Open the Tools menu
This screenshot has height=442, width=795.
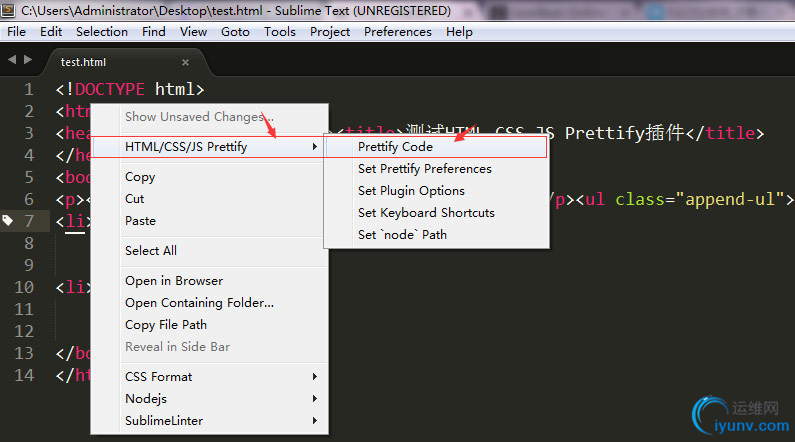pos(280,32)
